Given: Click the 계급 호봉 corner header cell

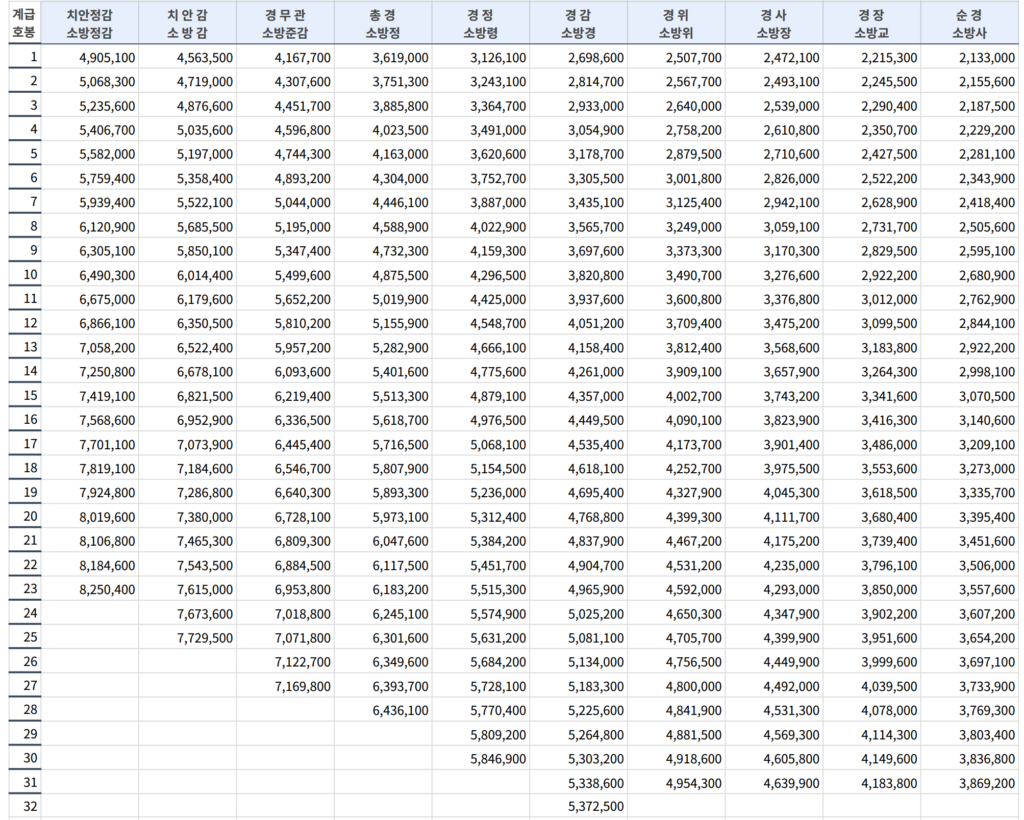Looking at the screenshot, I should 24,23.
